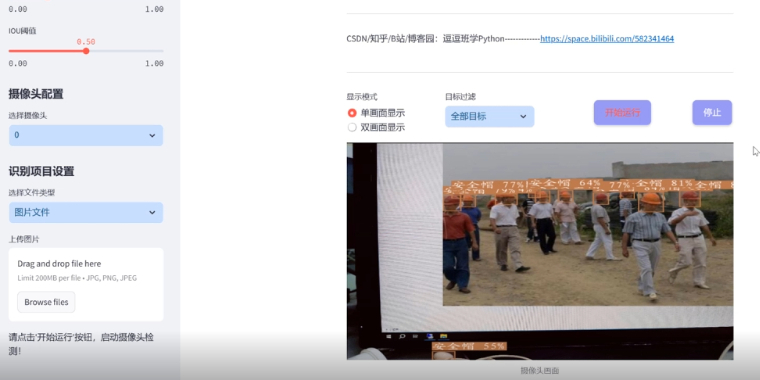Click the Browse files button
The image size is (760, 380).
click(47, 302)
